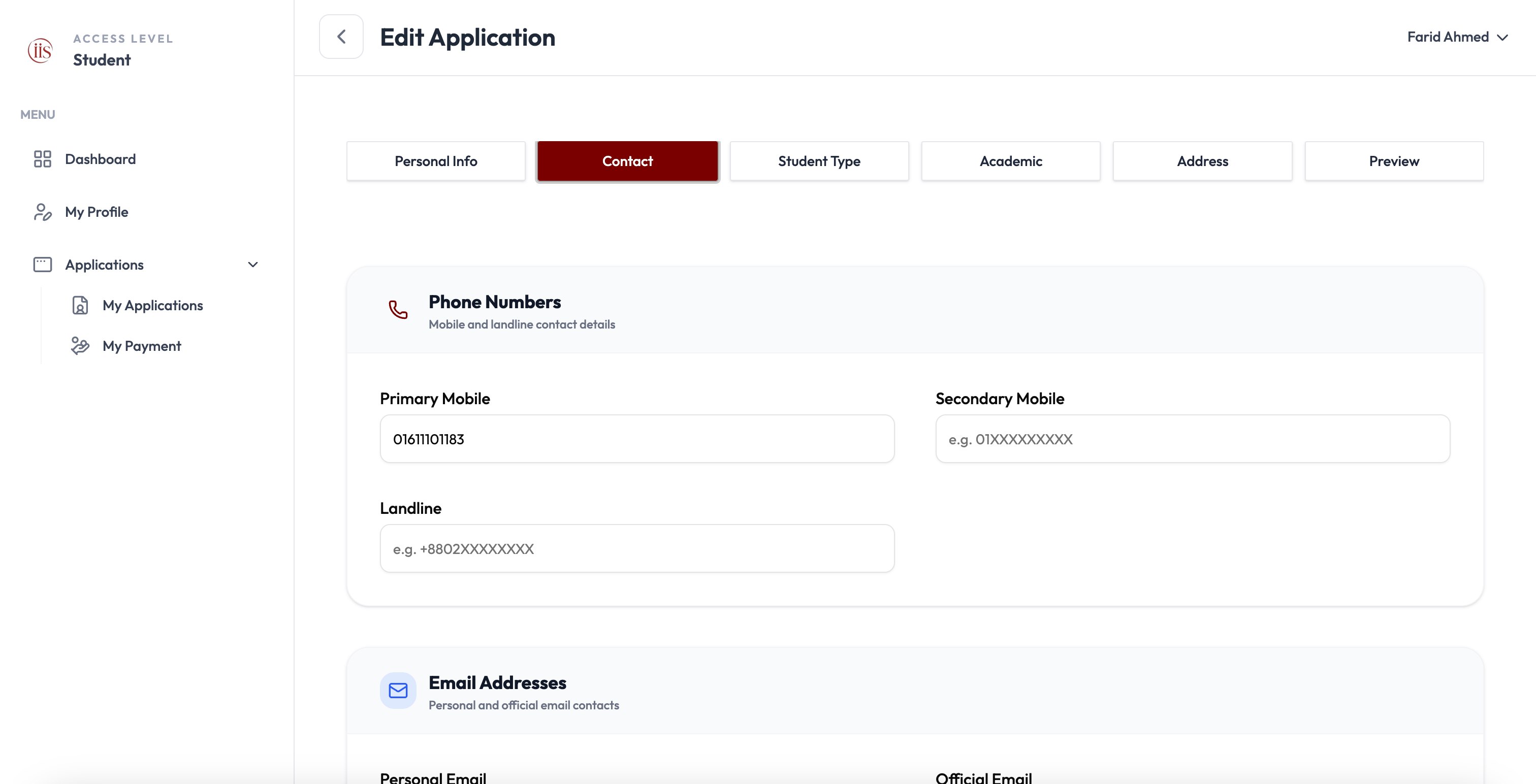Click the My Applications document icon

point(80,305)
